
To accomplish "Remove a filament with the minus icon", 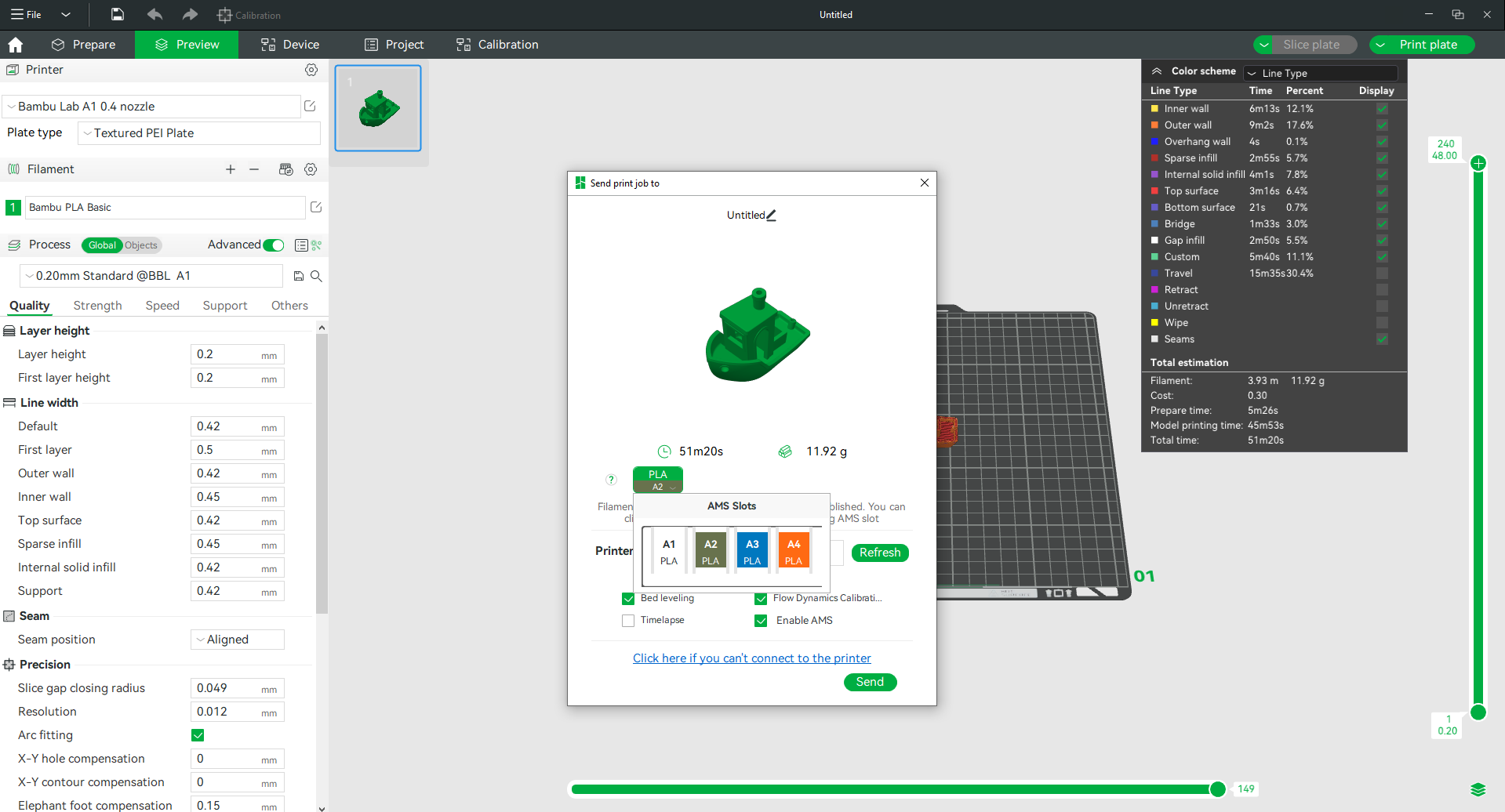I will [254, 169].
